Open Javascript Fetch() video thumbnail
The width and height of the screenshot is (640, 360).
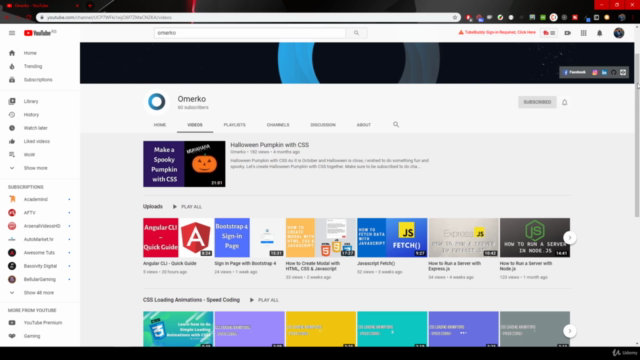pyautogui.click(x=392, y=238)
